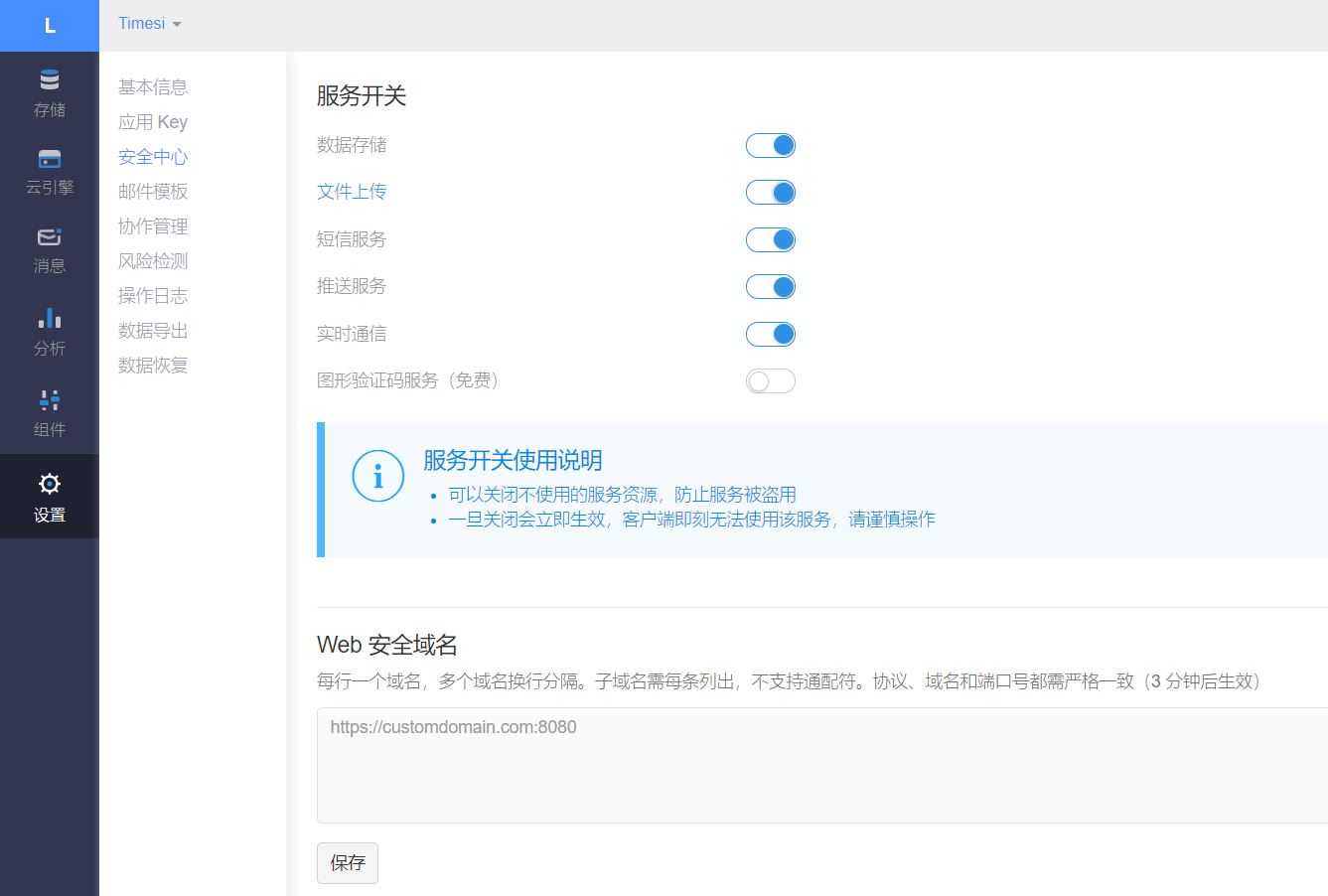
Task: Toggle the 推送服务 service switch
Action: [771, 287]
